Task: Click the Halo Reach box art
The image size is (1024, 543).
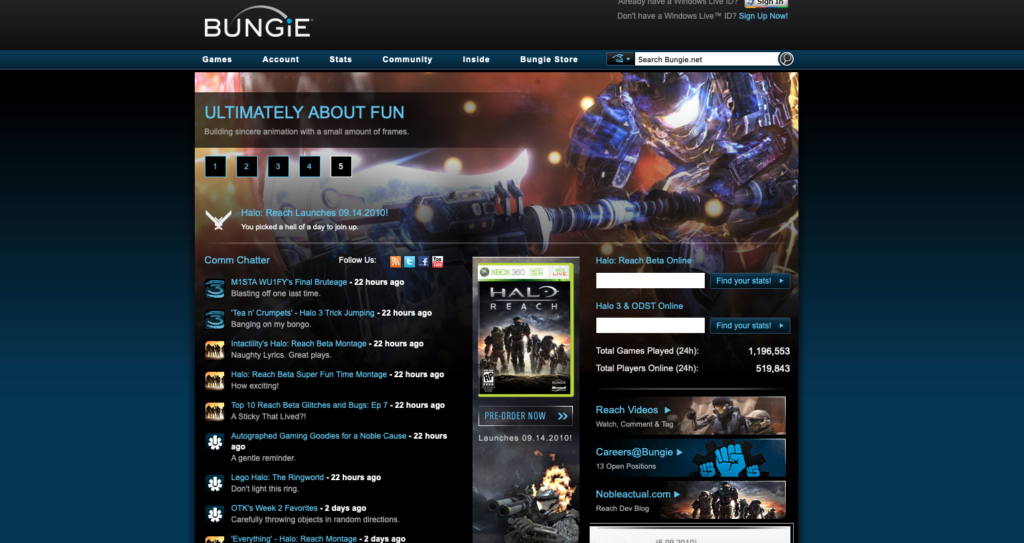Action: (x=526, y=330)
